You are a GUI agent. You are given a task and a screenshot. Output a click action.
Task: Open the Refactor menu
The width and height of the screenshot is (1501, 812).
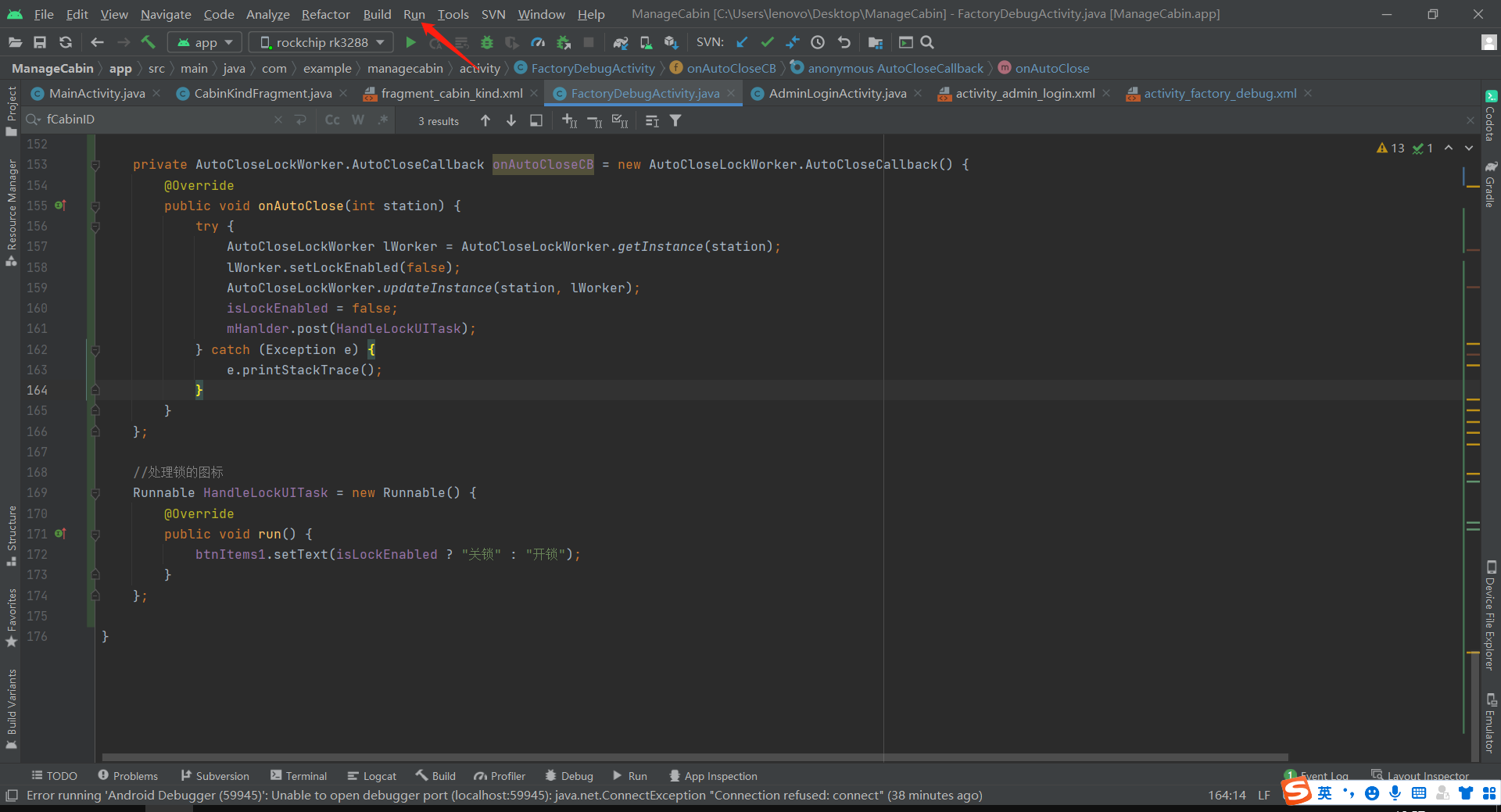[x=325, y=14]
